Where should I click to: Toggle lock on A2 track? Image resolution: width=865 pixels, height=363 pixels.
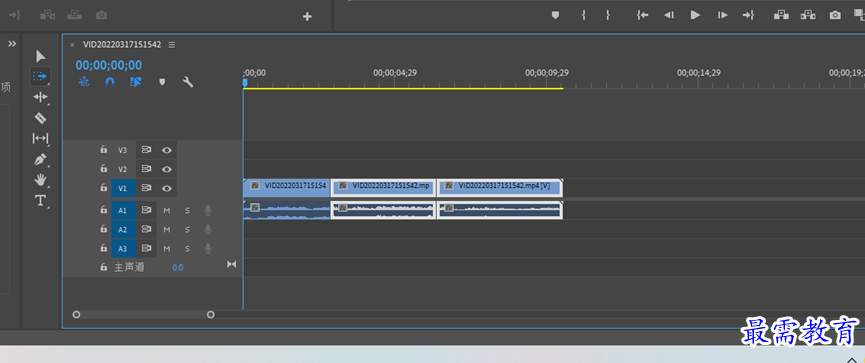point(103,229)
